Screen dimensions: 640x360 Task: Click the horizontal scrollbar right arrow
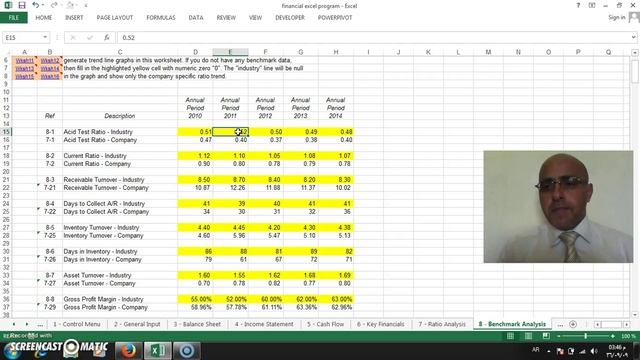[x=626, y=324]
